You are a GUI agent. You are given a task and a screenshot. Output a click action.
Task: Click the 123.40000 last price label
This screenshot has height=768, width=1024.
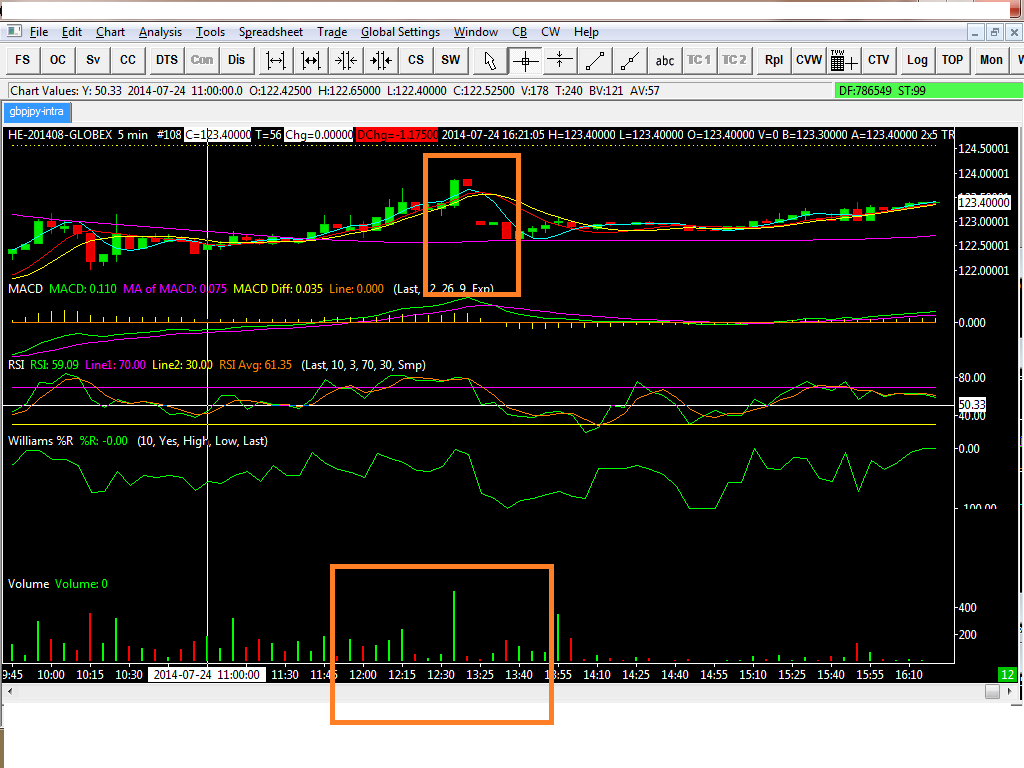984,202
